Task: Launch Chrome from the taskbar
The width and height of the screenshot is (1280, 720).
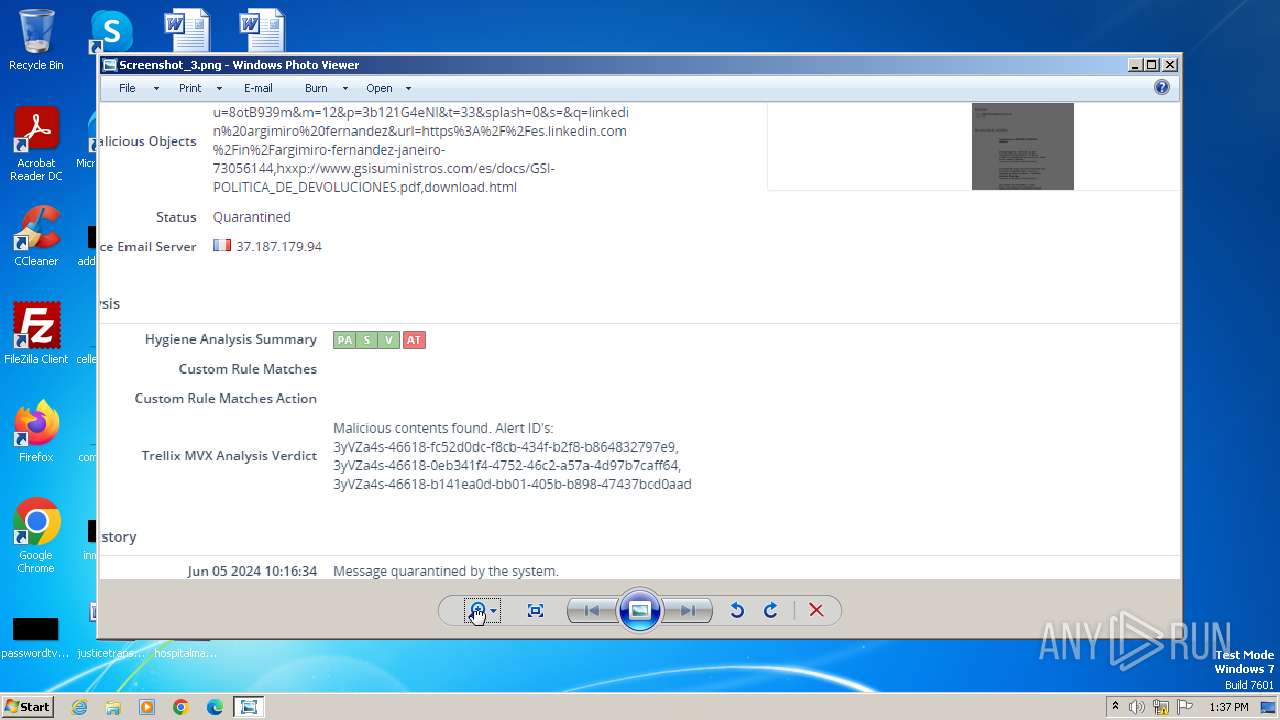Action: tap(181, 707)
